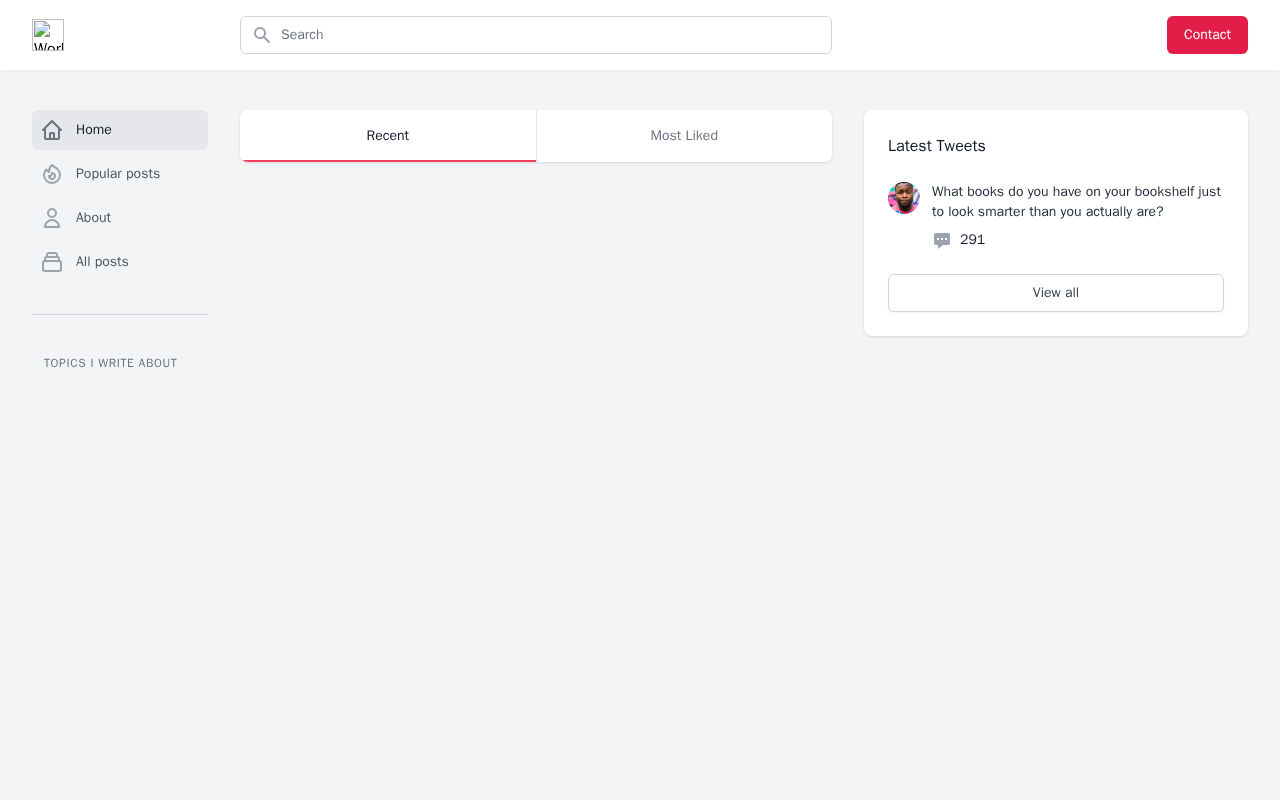Focus the Search input field
The image size is (1280, 800).
point(550,35)
